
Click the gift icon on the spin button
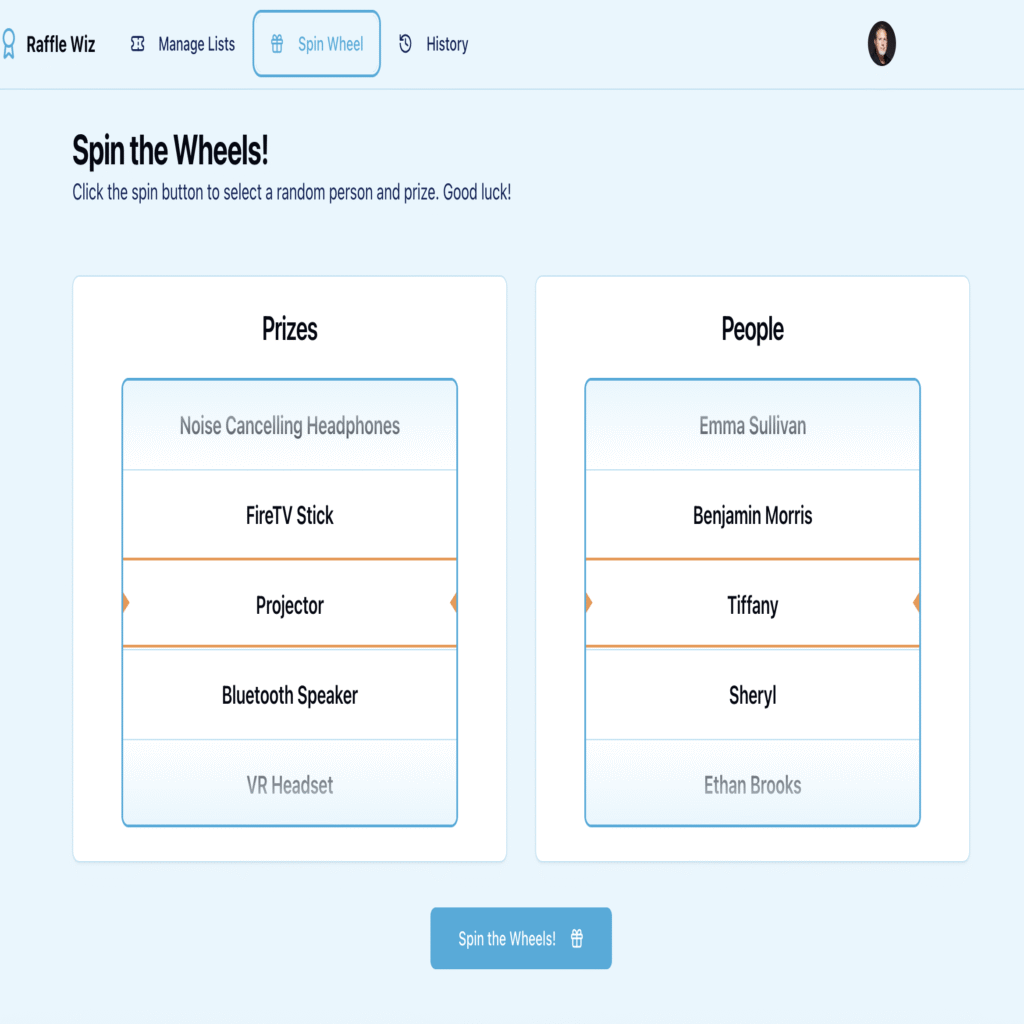pyautogui.click(x=577, y=939)
